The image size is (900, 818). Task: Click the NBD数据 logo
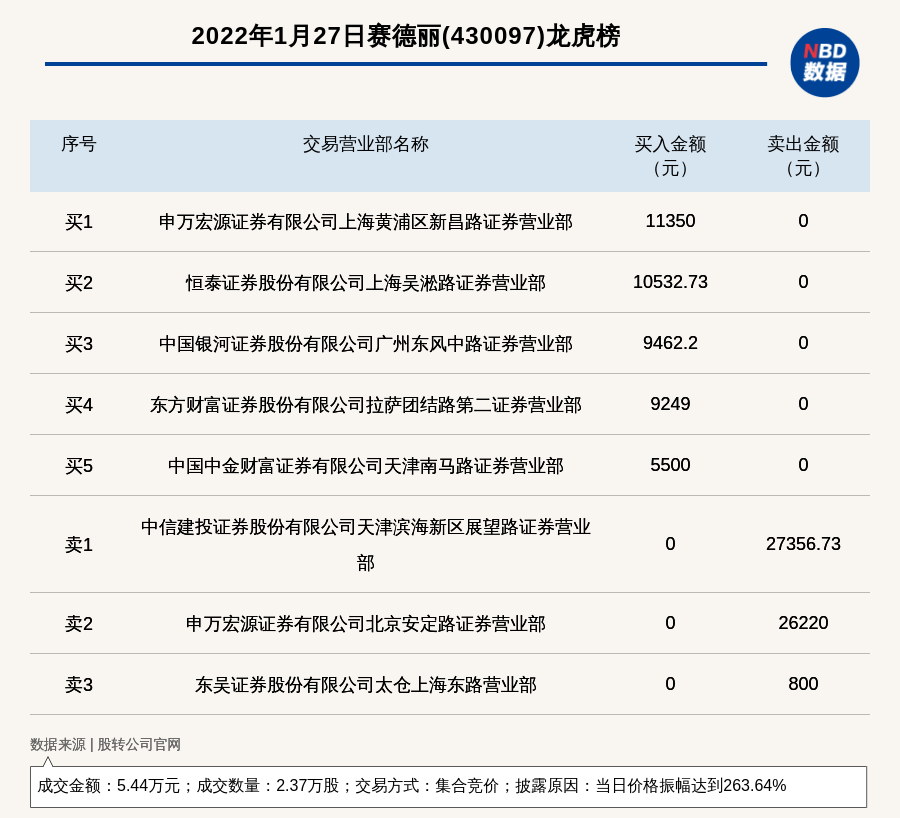pos(824,62)
